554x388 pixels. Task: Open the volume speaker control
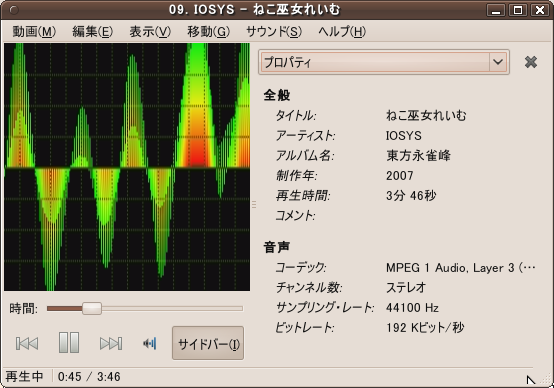pos(150,343)
